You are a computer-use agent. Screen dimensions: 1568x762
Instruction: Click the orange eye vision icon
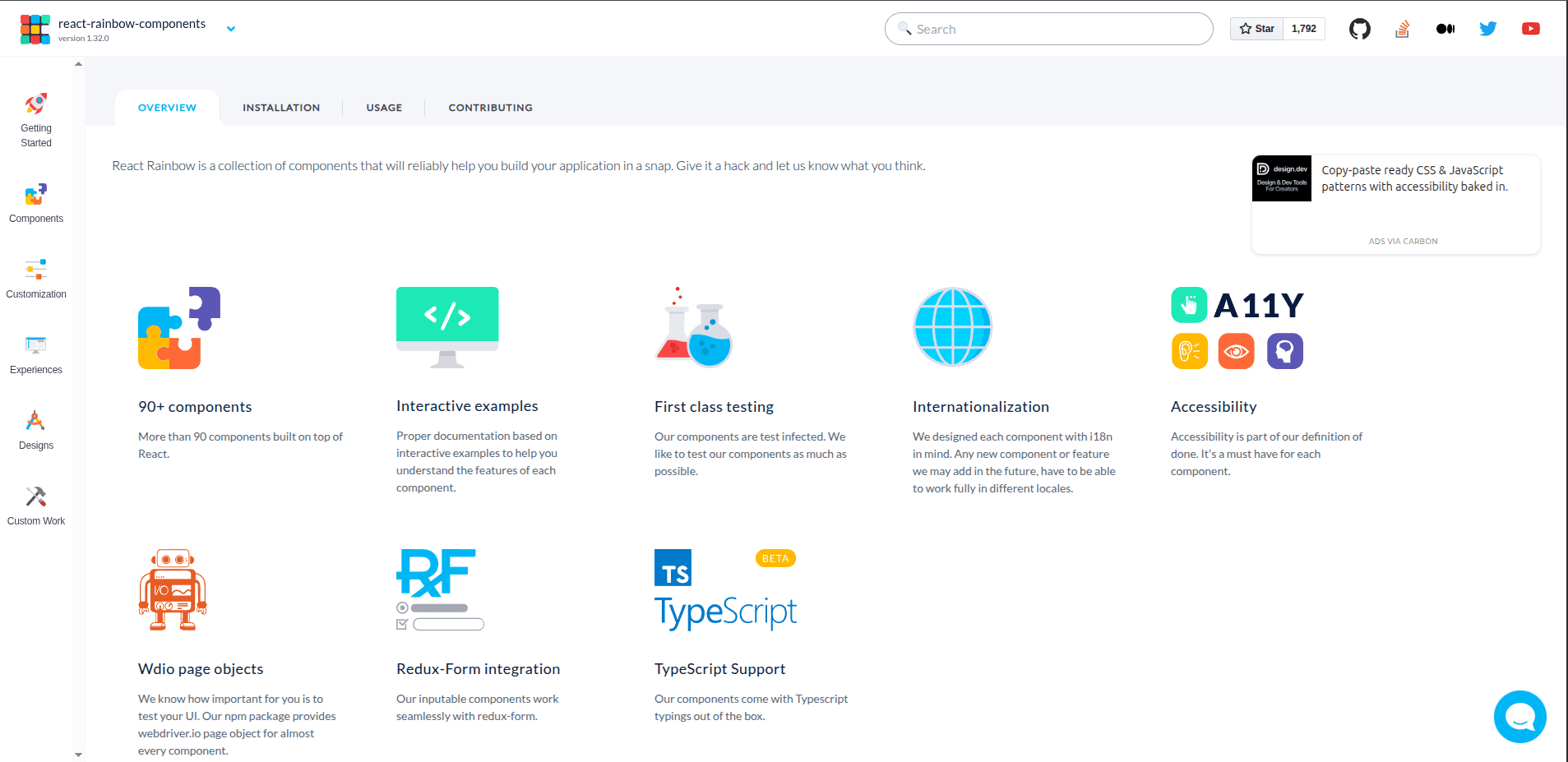point(1237,351)
